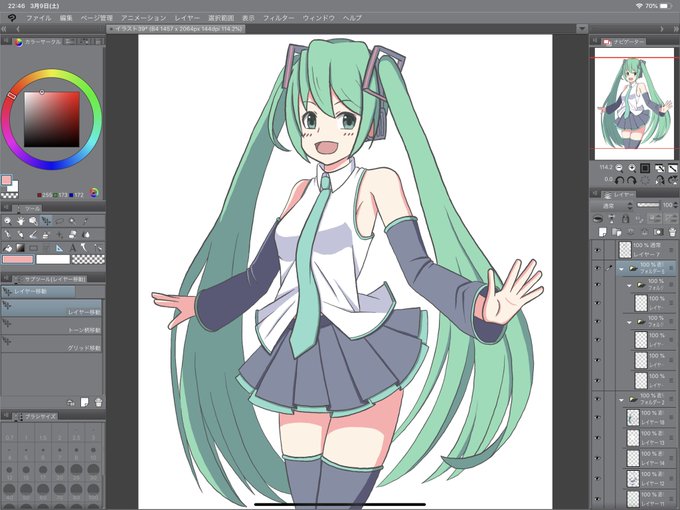Select the Eyedropper tool
The height and width of the screenshot is (510, 680).
pos(86,221)
